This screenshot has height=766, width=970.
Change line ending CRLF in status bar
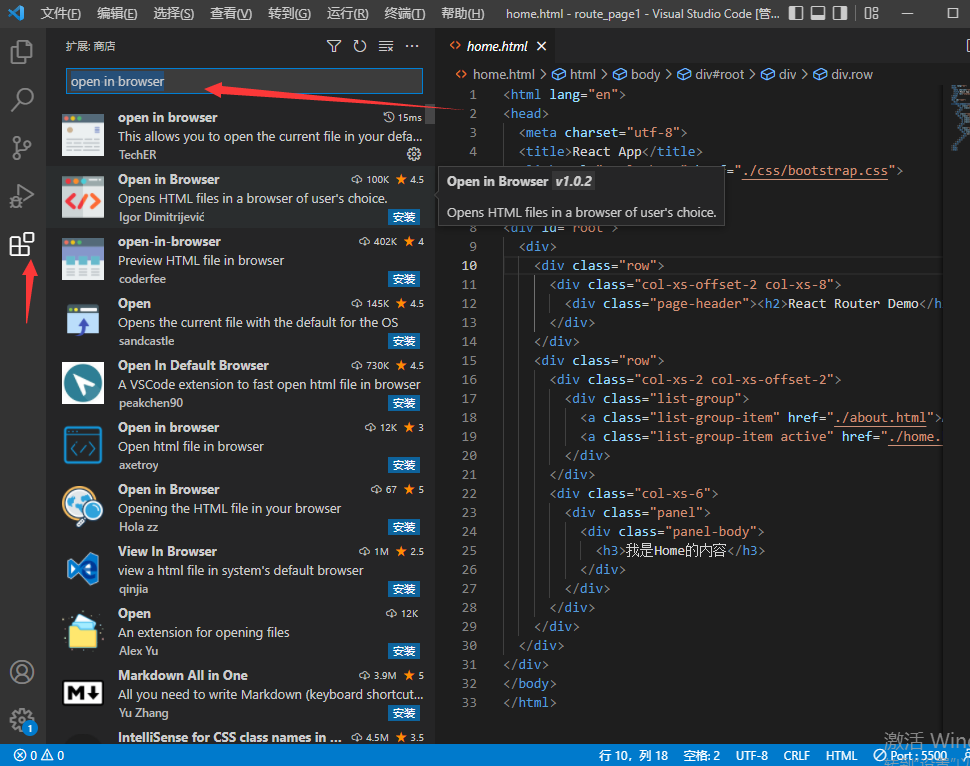(x=796, y=755)
